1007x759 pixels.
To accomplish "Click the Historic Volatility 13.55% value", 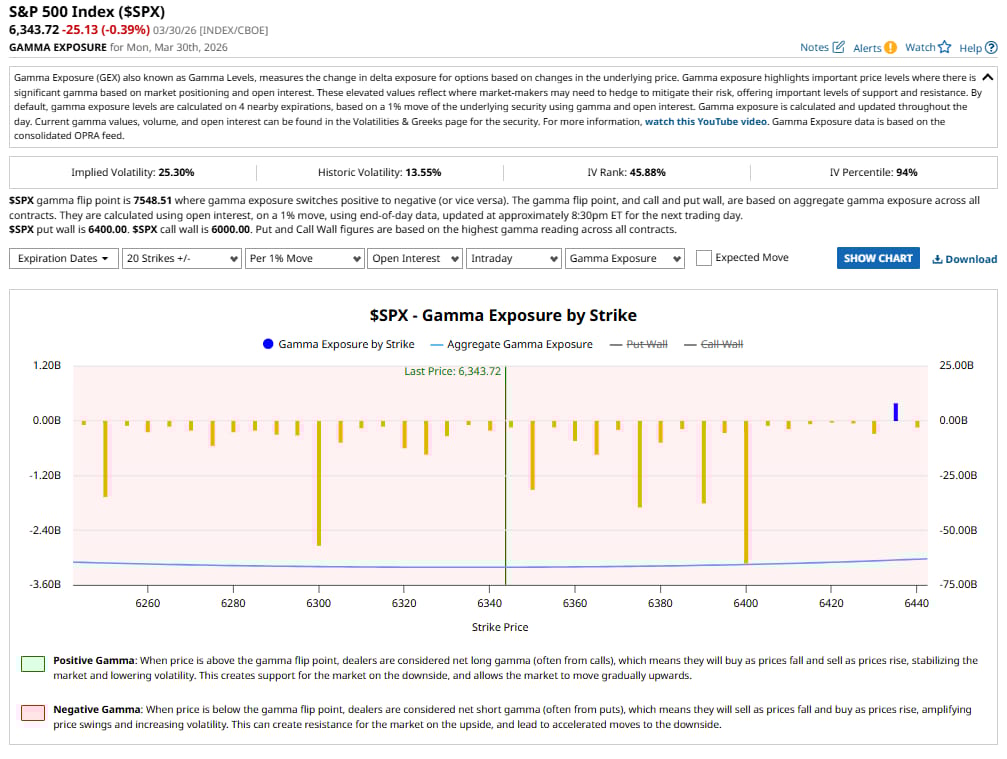I will 423,172.
